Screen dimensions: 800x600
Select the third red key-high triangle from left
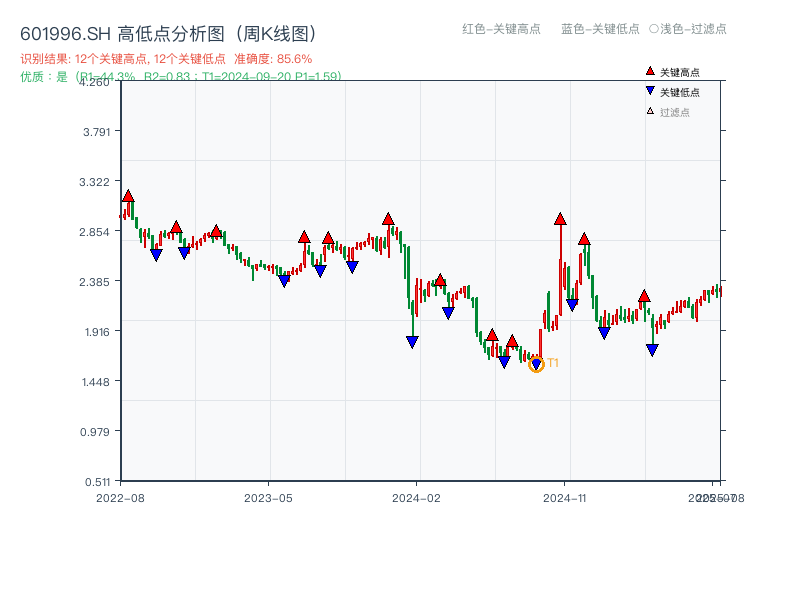216,232
